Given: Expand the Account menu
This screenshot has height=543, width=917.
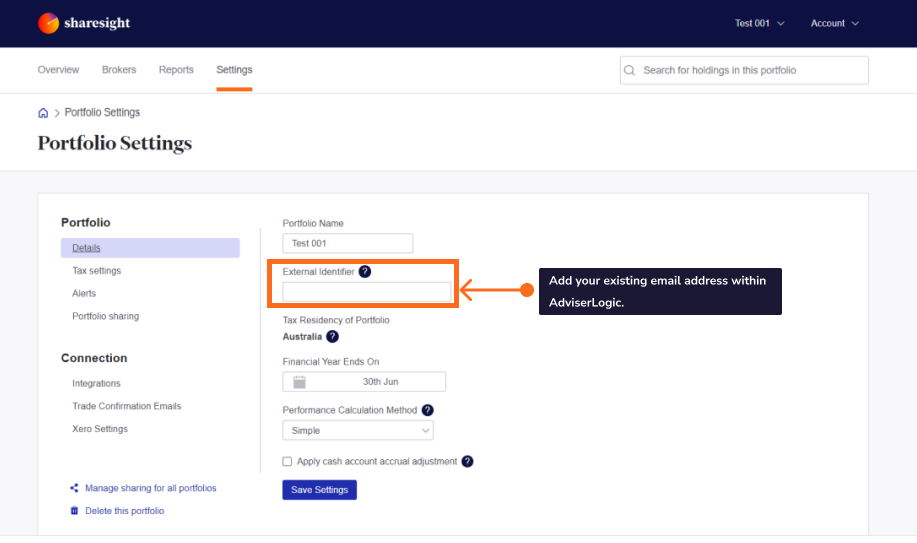Looking at the screenshot, I should (835, 23).
